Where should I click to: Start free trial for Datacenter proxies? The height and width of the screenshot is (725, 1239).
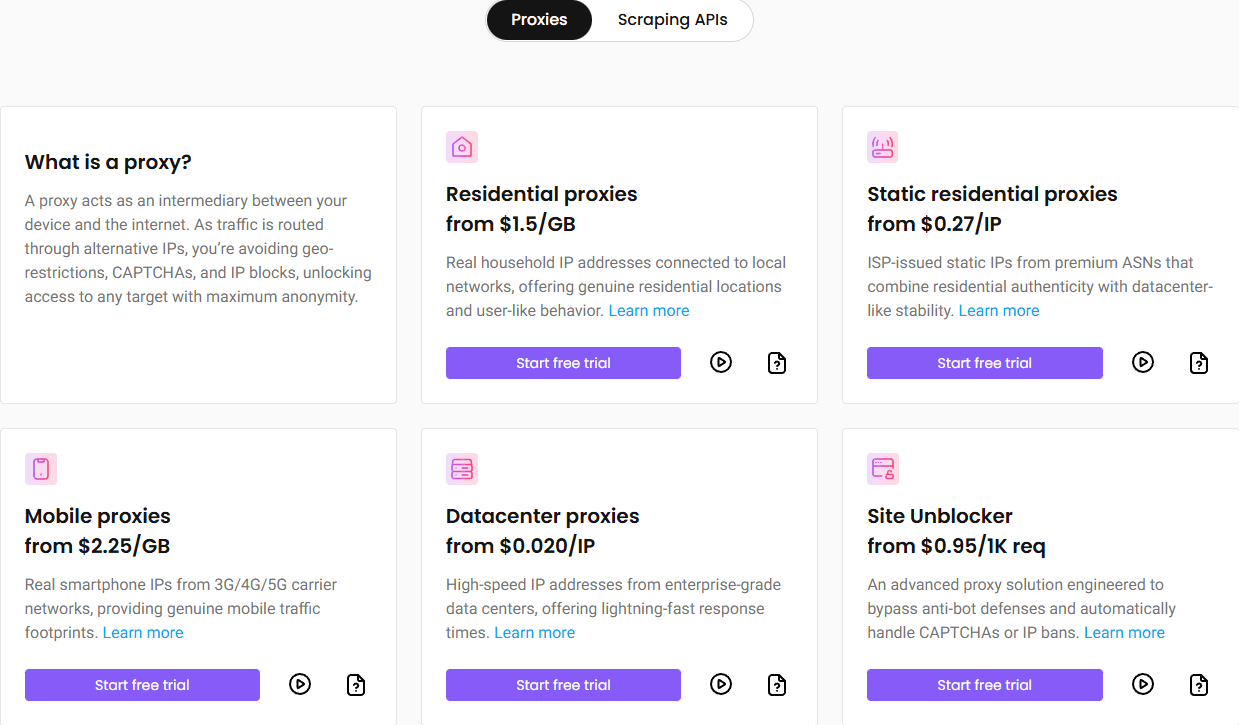[563, 685]
